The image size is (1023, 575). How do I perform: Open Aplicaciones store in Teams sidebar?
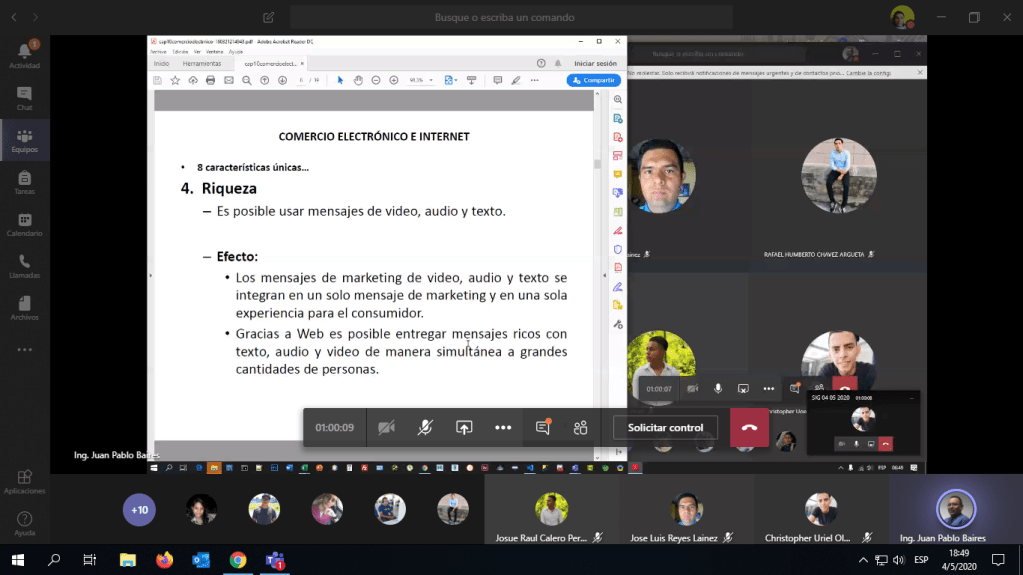[x=24, y=482]
